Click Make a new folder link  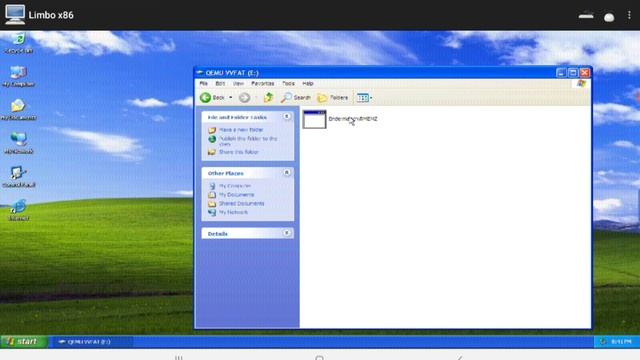pos(241,130)
